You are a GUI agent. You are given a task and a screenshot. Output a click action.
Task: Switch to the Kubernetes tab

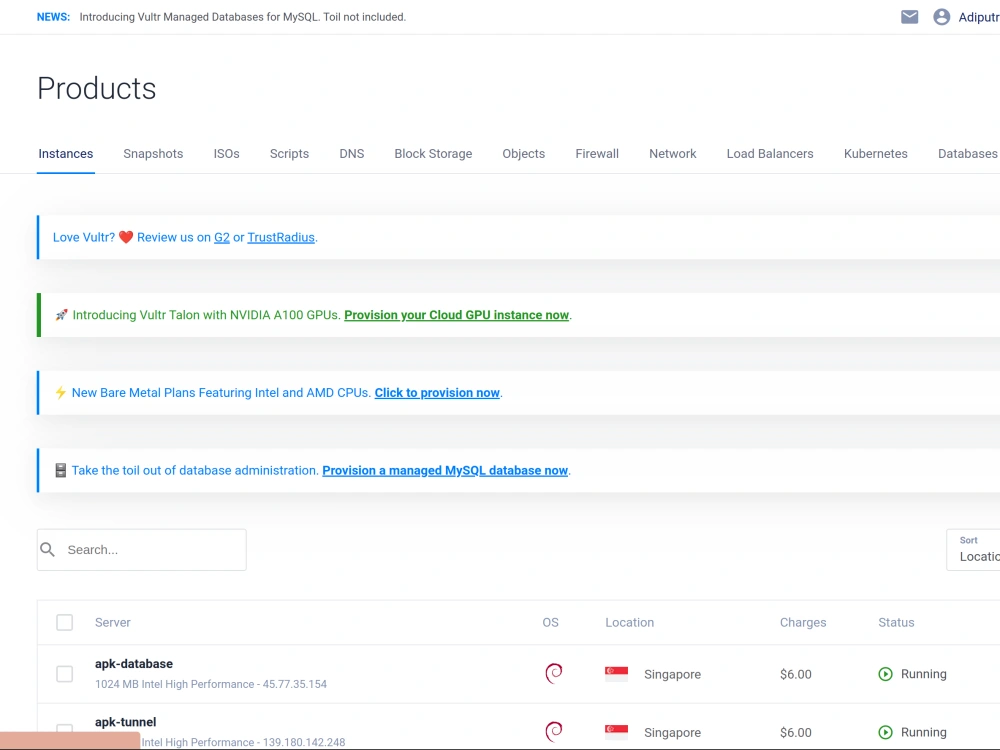[875, 154]
